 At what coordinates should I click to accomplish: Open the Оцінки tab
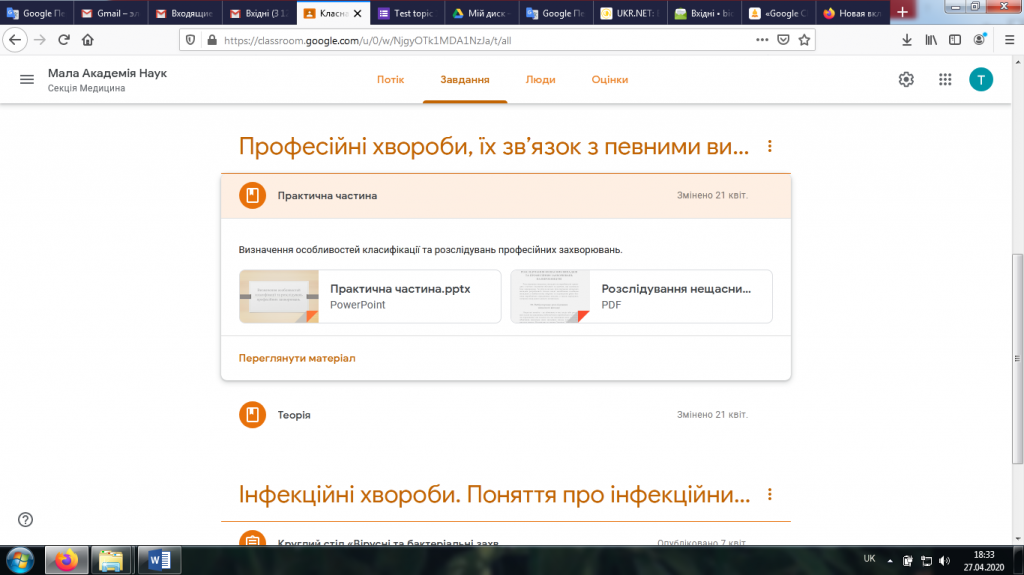coord(610,80)
